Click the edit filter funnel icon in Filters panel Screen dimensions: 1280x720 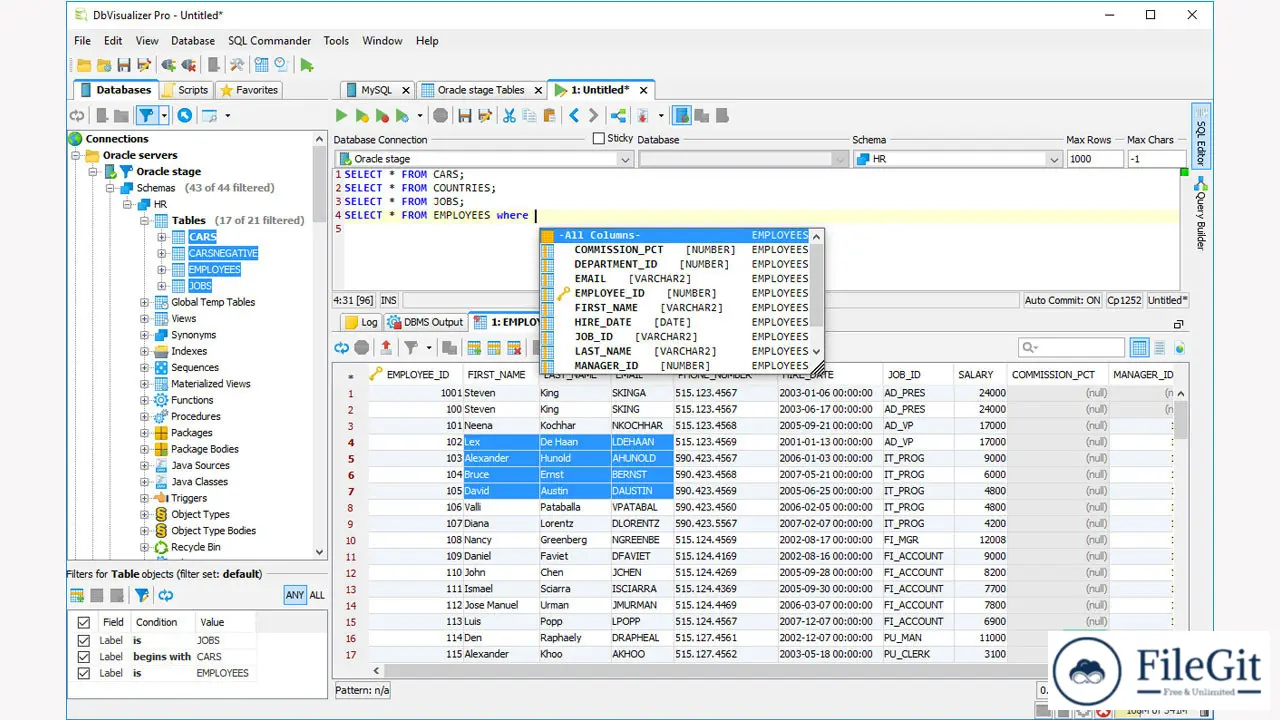click(x=142, y=595)
